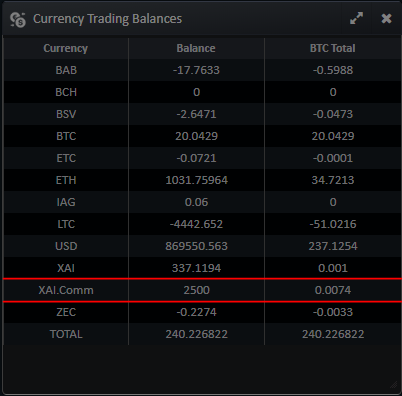The image size is (402, 396).
Task: Click the resize grip in the panel corner
Action: tap(393, 385)
